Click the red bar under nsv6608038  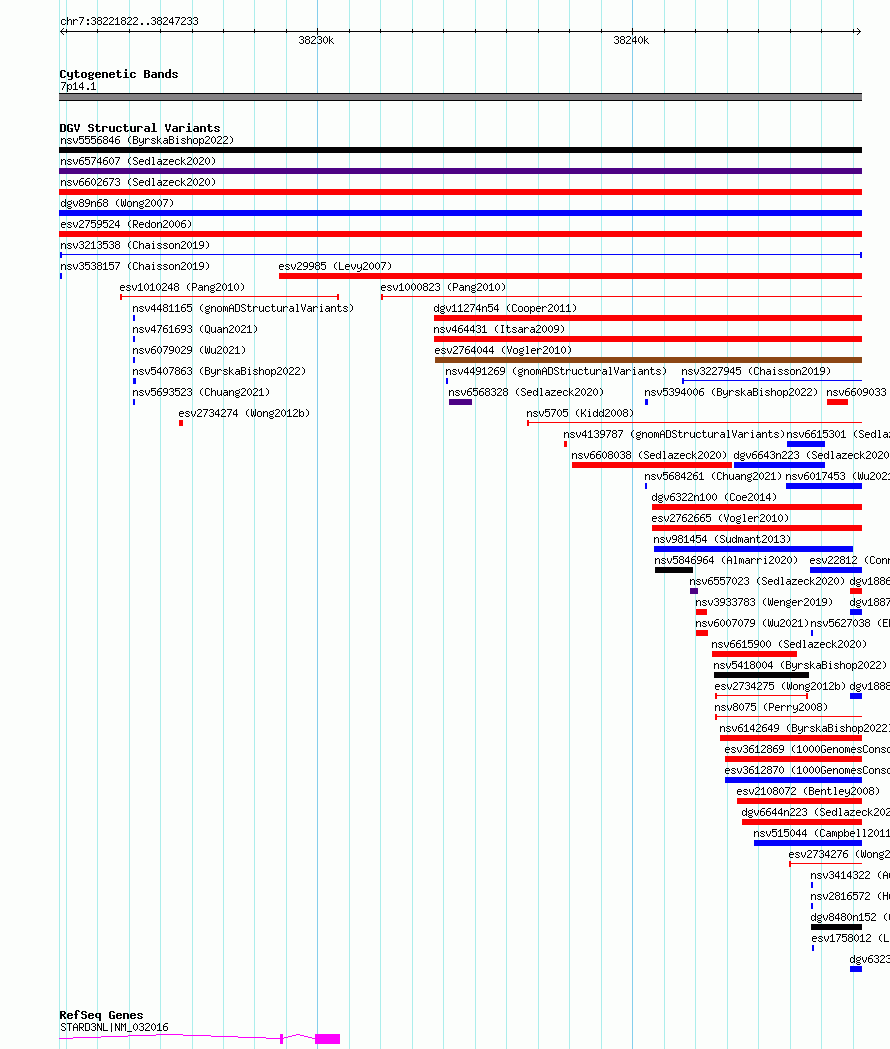[652, 465]
